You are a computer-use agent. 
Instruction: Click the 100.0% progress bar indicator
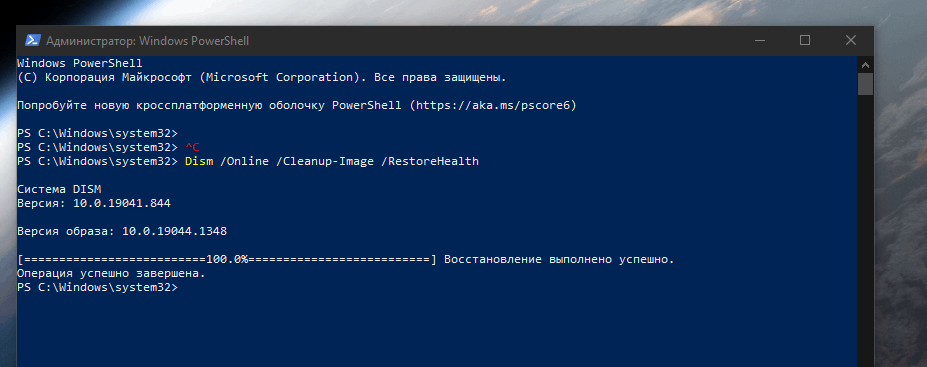click(227, 259)
